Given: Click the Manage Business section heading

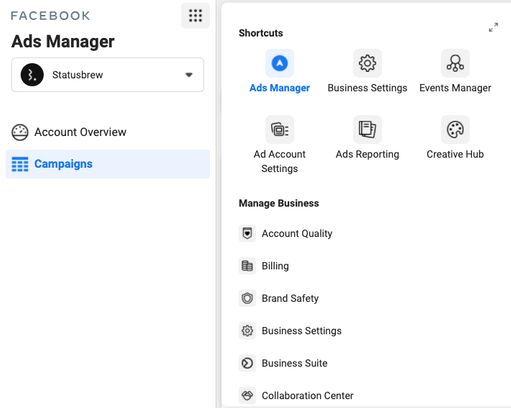Looking at the screenshot, I should click(x=279, y=203).
